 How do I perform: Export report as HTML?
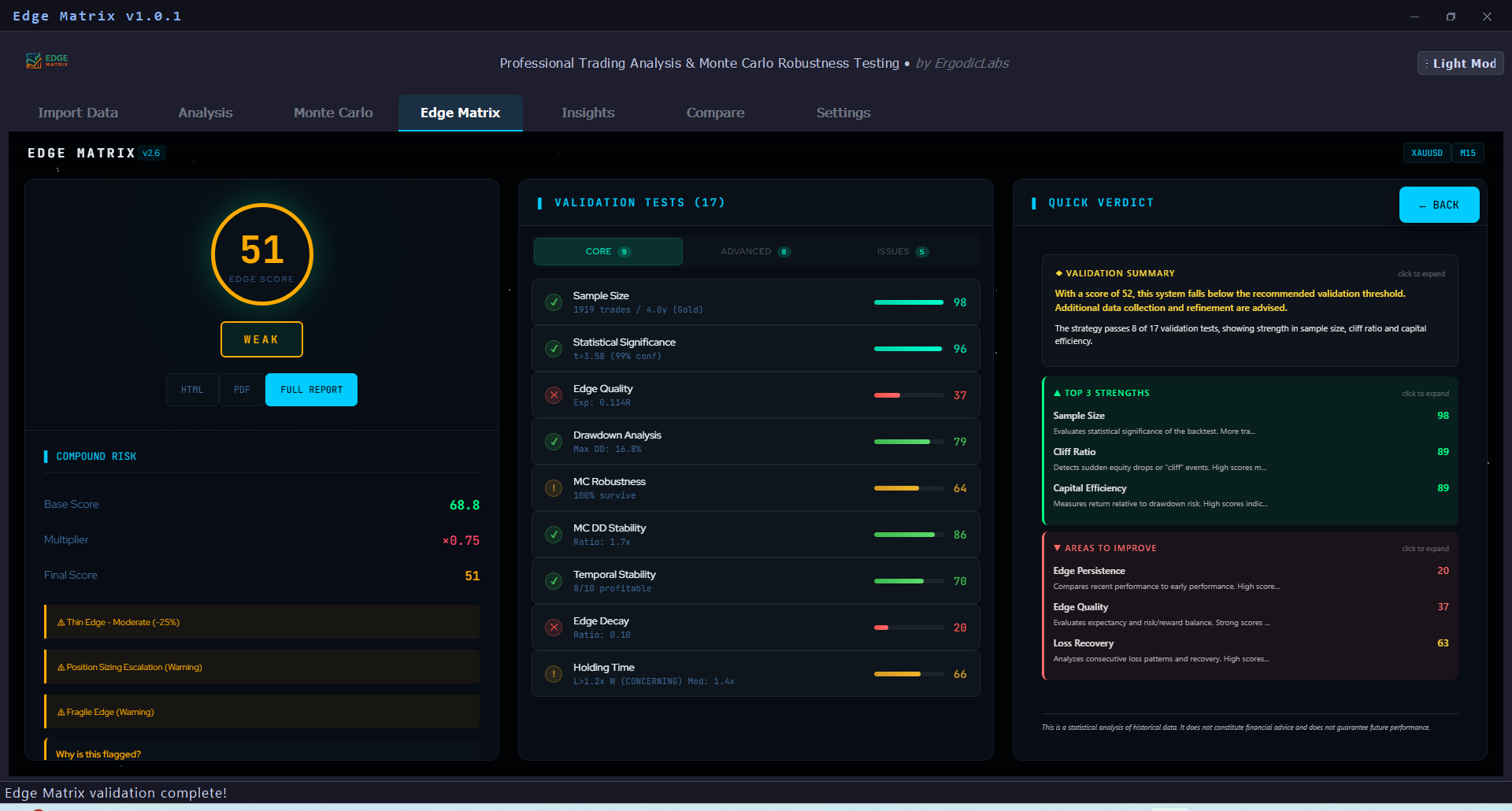click(x=192, y=390)
